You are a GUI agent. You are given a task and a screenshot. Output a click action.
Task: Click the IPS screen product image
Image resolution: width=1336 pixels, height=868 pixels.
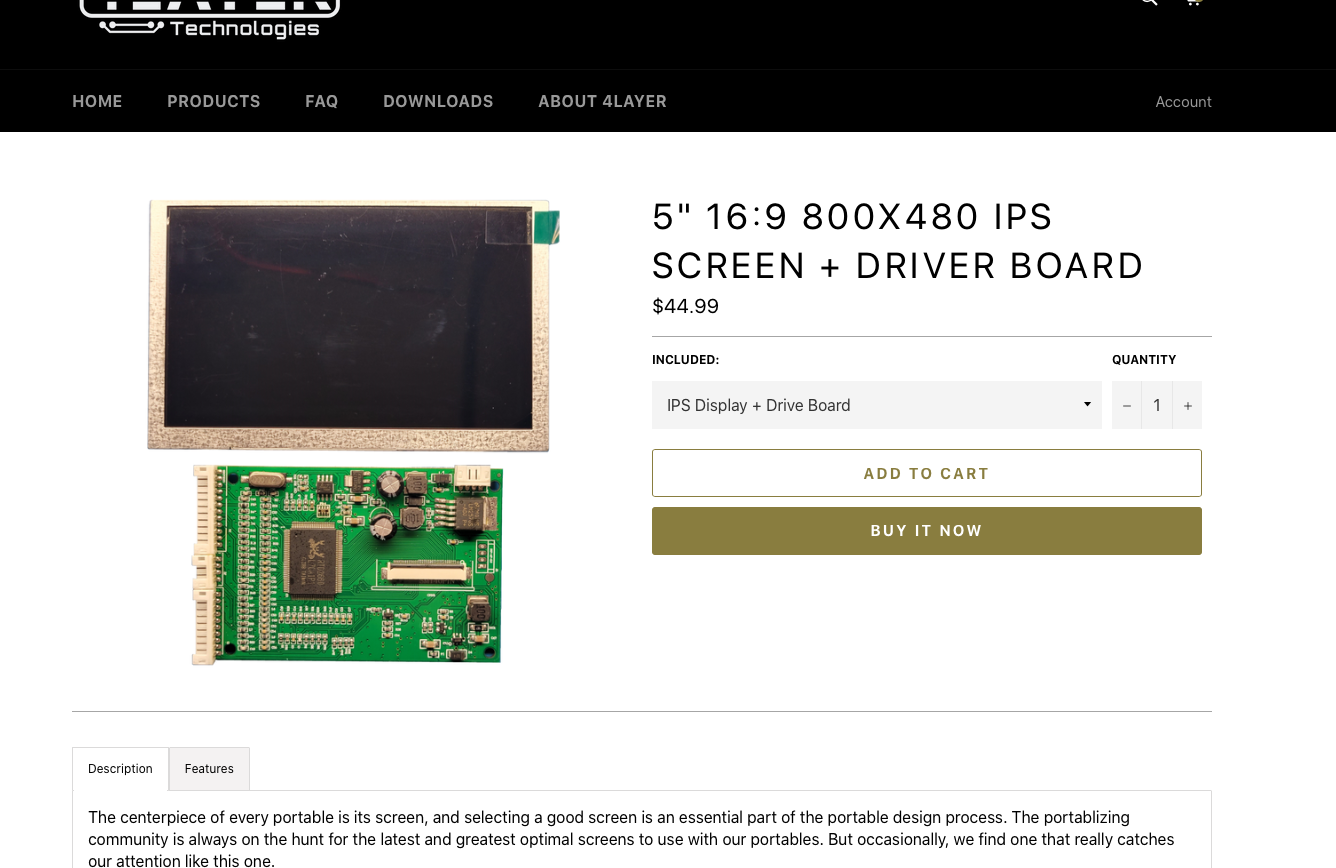[x=352, y=432]
